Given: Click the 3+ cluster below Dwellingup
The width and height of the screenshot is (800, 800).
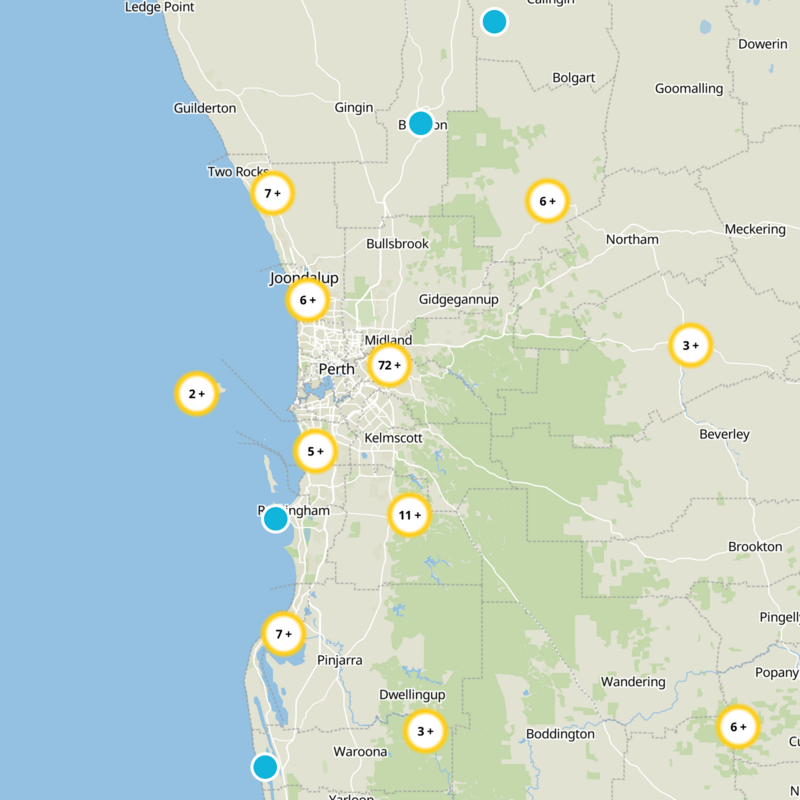Looking at the screenshot, I should (x=422, y=730).
